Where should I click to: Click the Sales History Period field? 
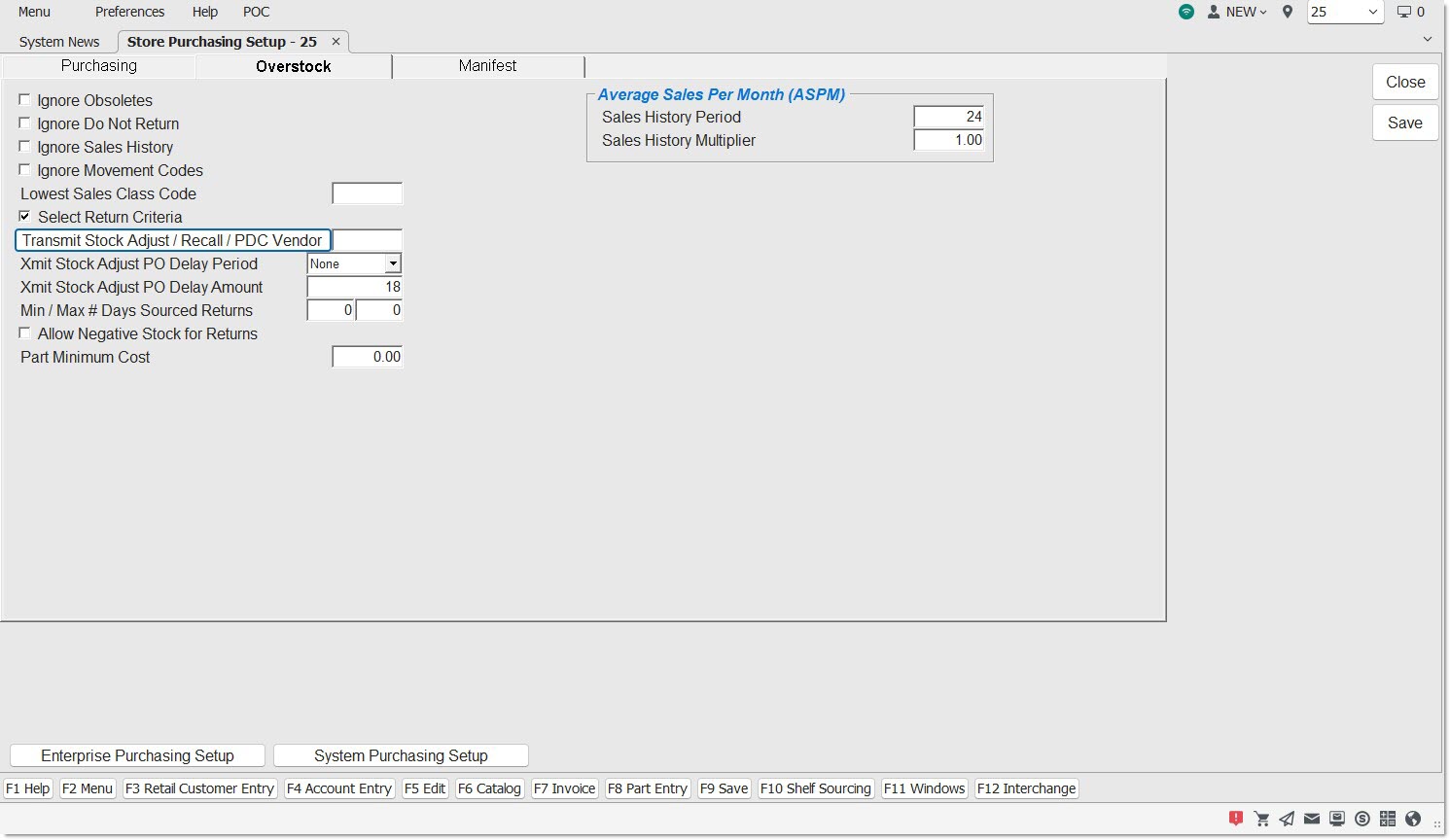tap(948, 117)
